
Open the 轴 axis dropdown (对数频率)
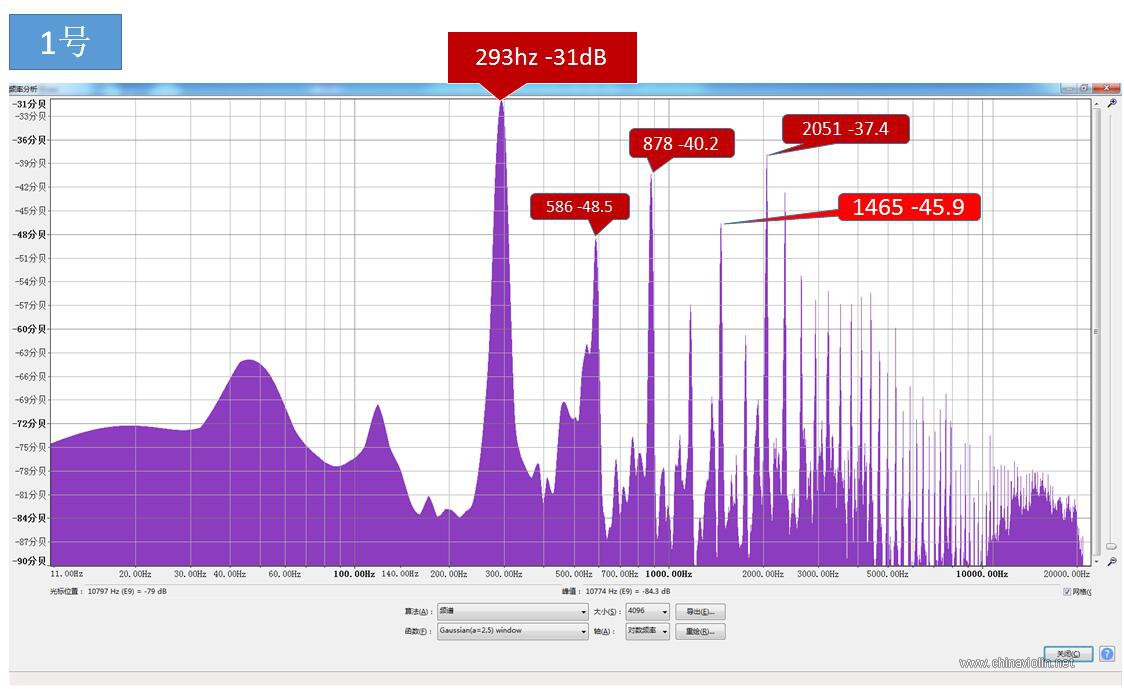[x=647, y=631]
